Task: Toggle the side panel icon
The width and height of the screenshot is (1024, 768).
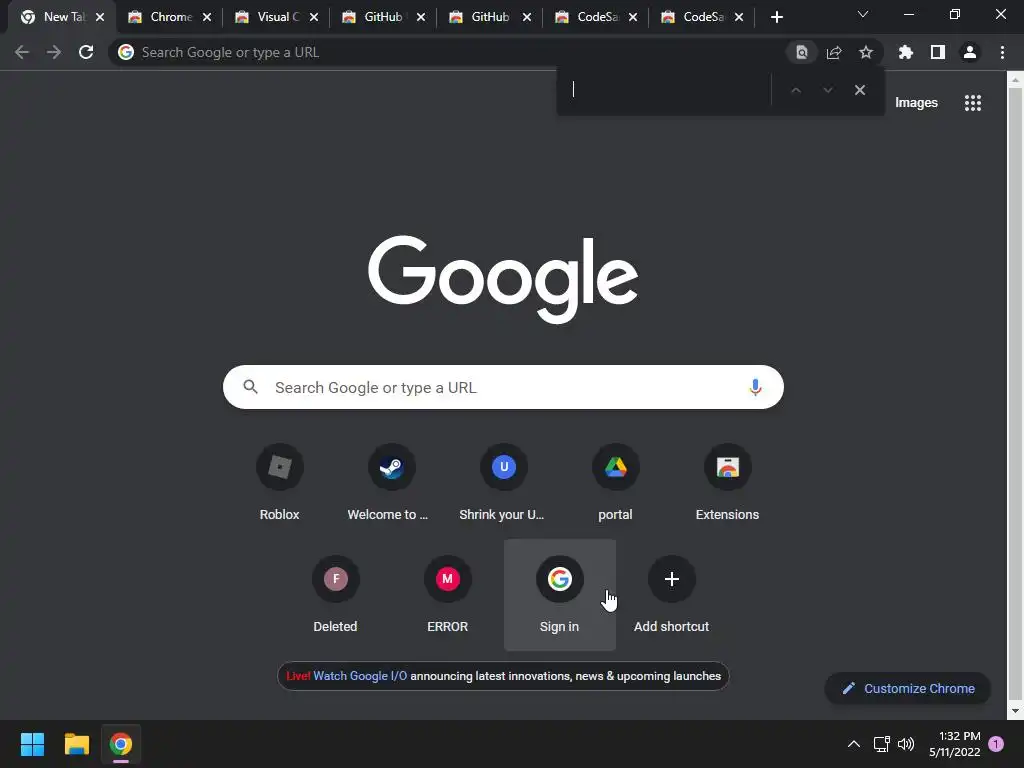Action: pos(938,52)
